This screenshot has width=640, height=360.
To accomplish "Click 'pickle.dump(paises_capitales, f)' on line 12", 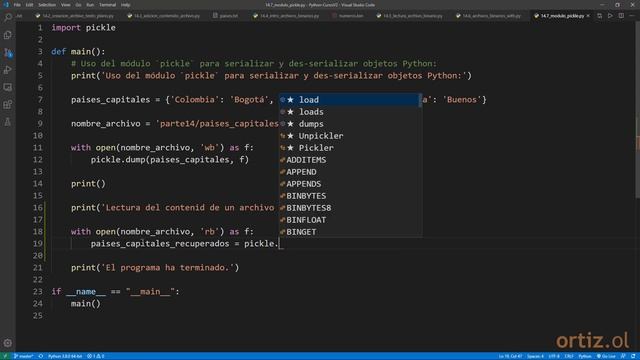I will point(169,160).
